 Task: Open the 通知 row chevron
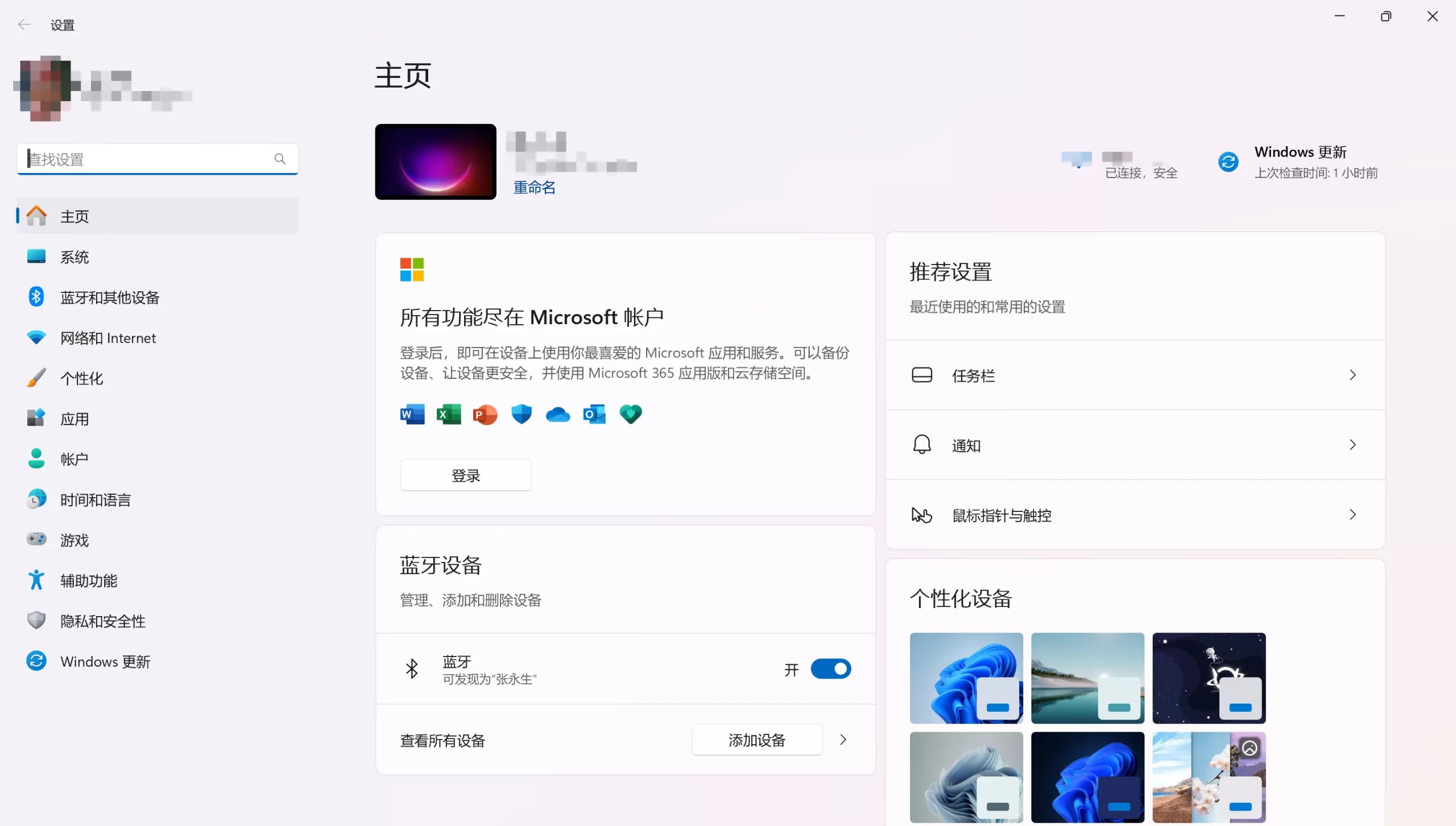1352,445
